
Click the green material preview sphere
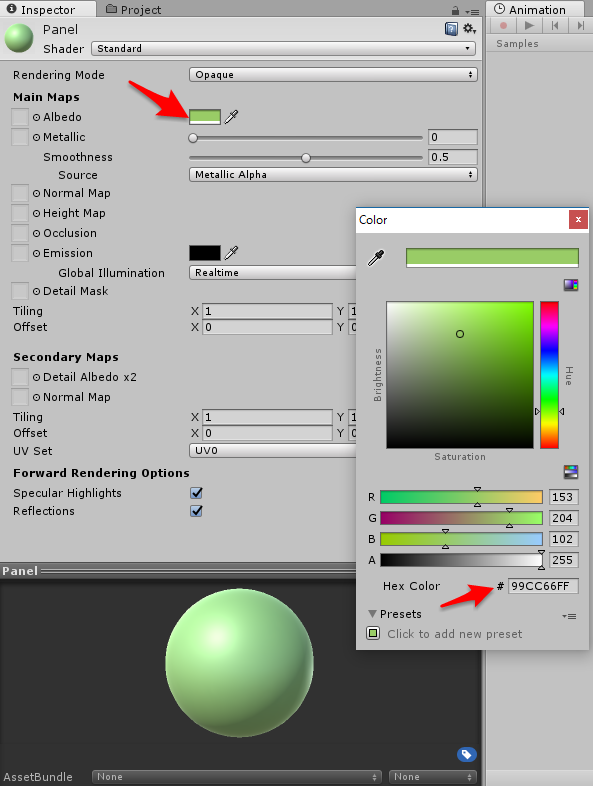pos(240,663)
